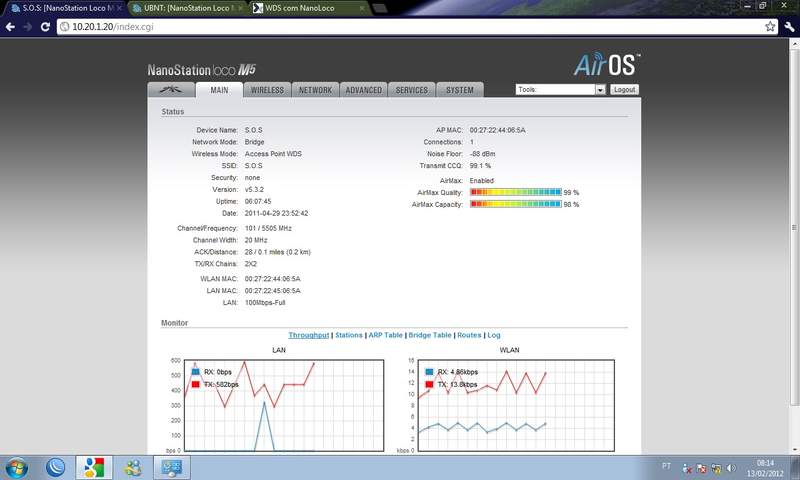The width and height of the screenshot is (800, 480).
Task: Open the browser wrench menu
Action: click(789, 27)
